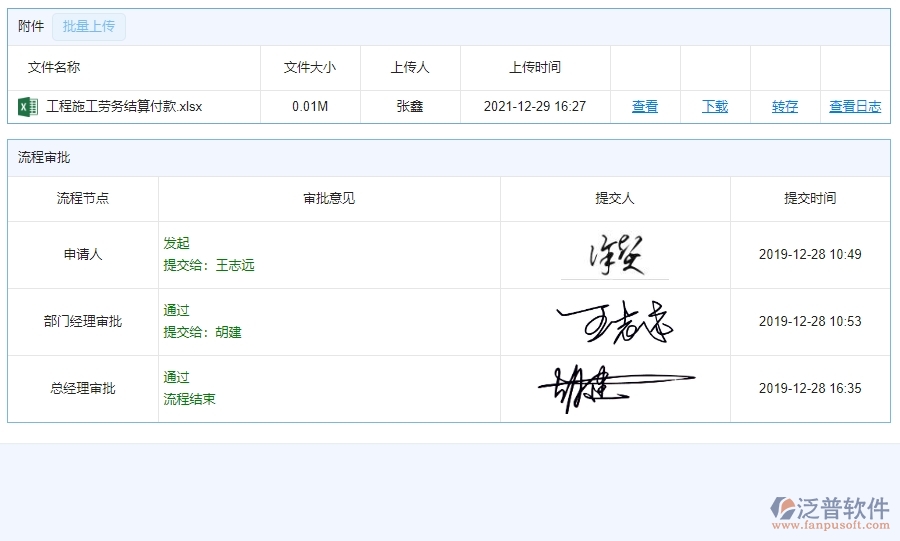
Task: Click the 胡建 signature image
Action: click(x=616, y=388)
